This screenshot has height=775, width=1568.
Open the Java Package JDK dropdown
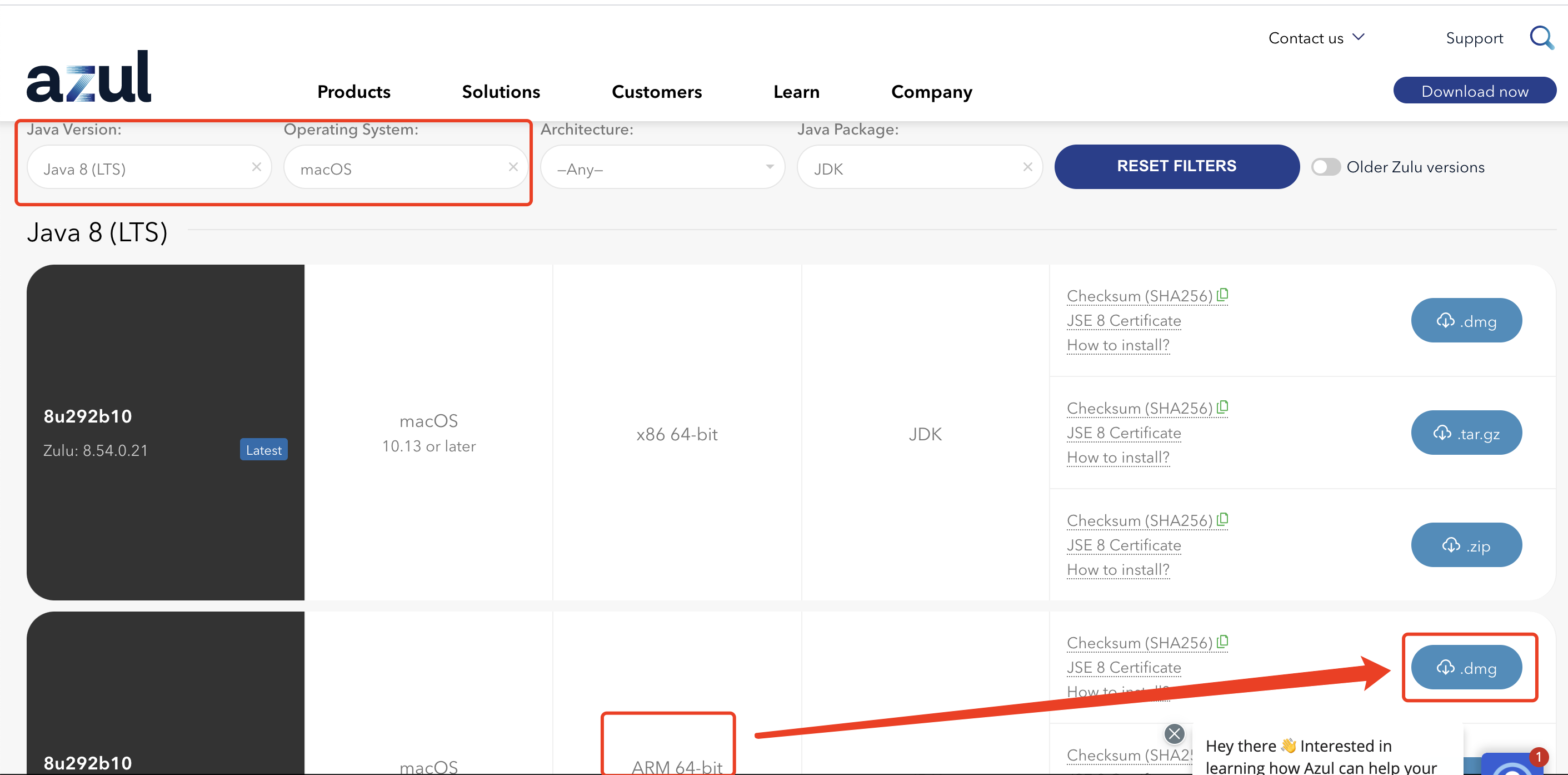pyautogui.click(x=919, y=167)
